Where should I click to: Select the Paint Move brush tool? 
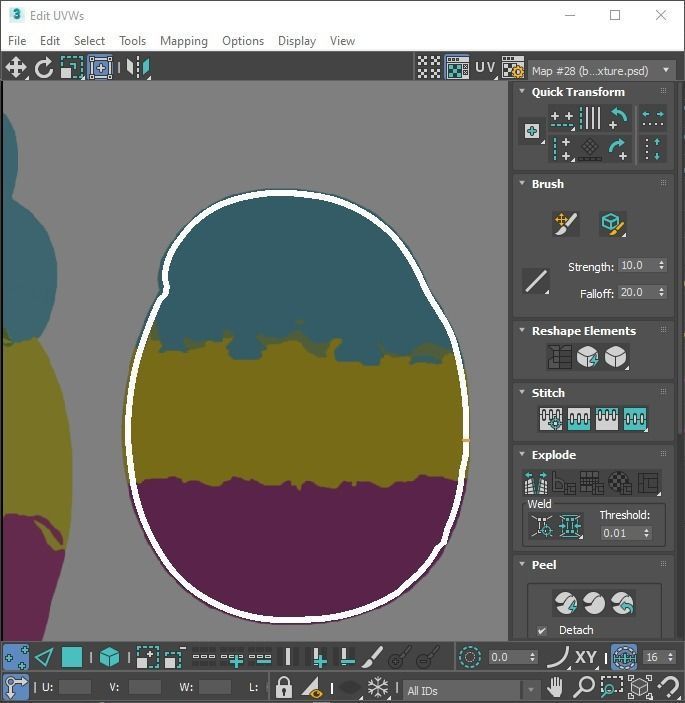tap(566, 223)
